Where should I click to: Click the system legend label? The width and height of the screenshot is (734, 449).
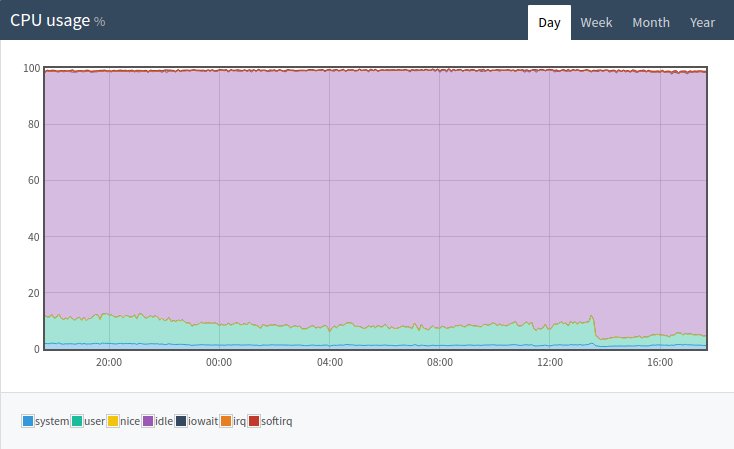point(52,421)
